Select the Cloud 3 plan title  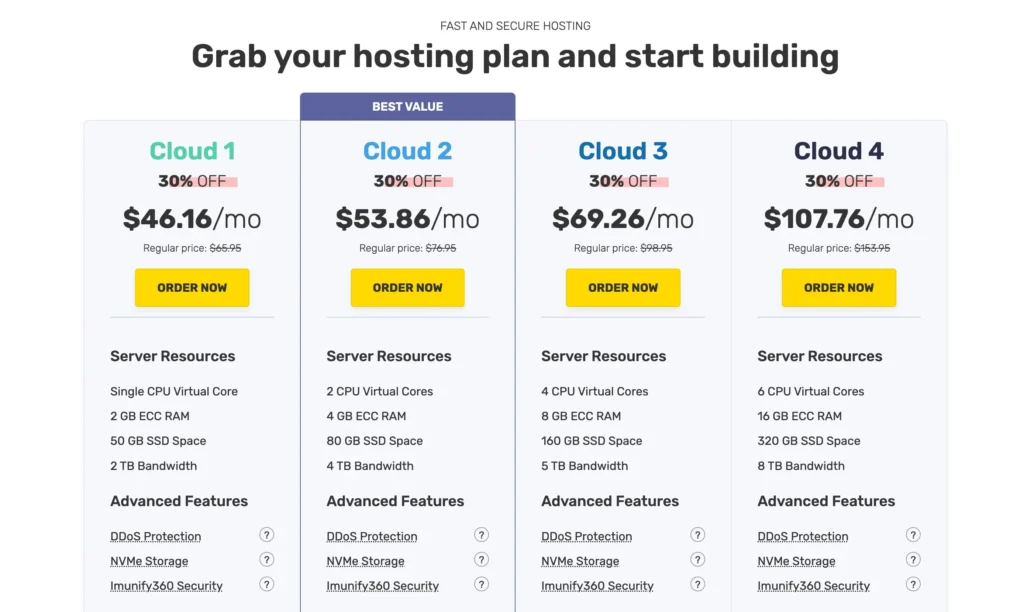click(623, 151)
